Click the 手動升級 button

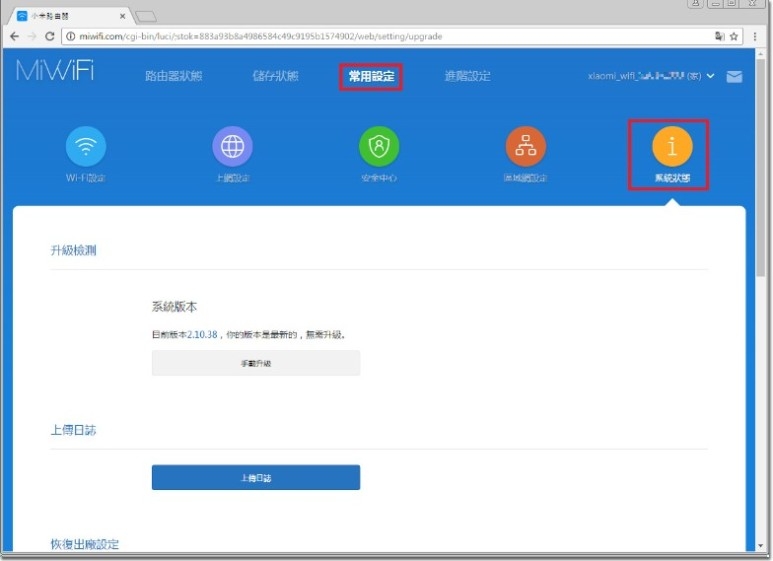[255, 364]
